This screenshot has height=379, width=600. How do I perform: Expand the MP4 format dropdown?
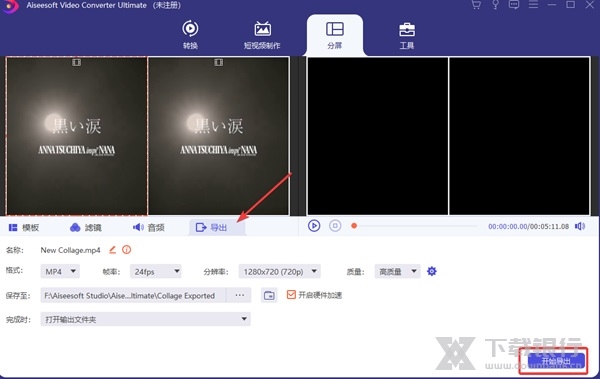[60, 271]
